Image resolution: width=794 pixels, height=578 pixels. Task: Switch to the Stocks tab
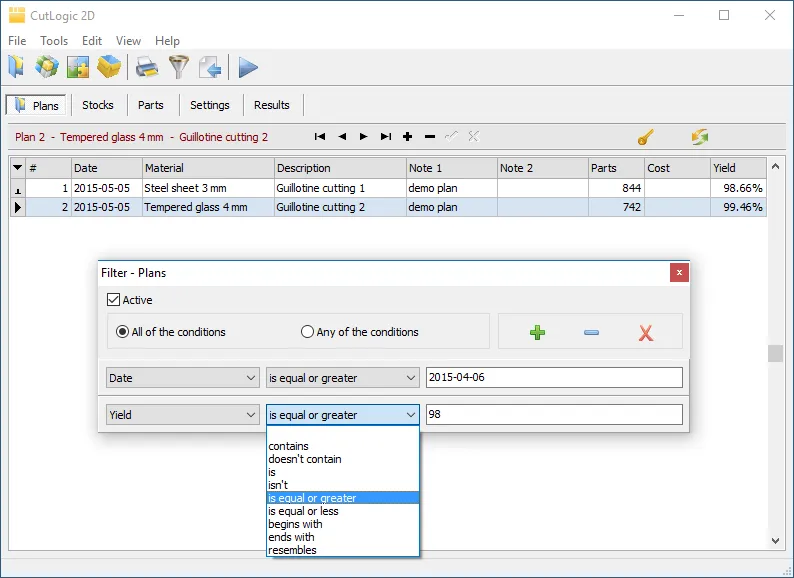[98, 105]
